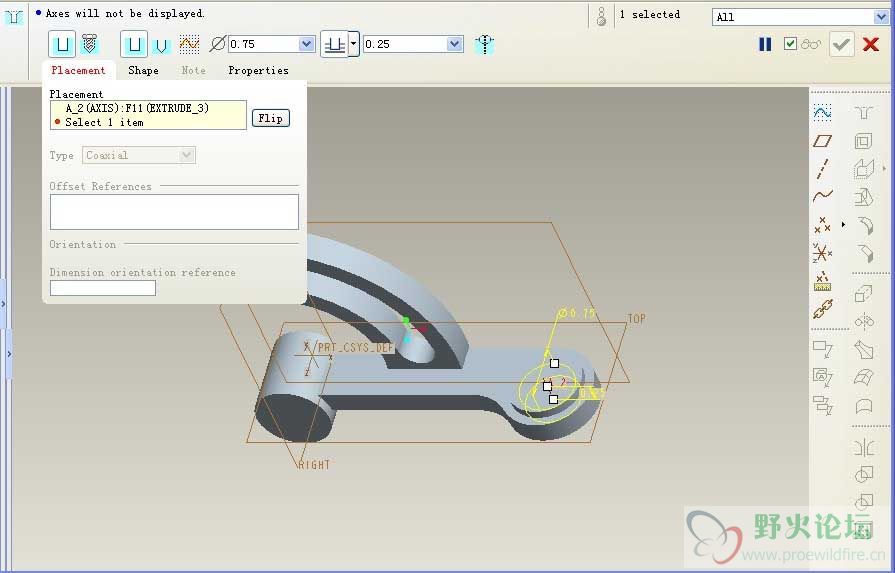Select the Sketch tool in right toolbar
The height and width of the screenshot is (573, 895).
pyautogui.click(x=822, y=112)
